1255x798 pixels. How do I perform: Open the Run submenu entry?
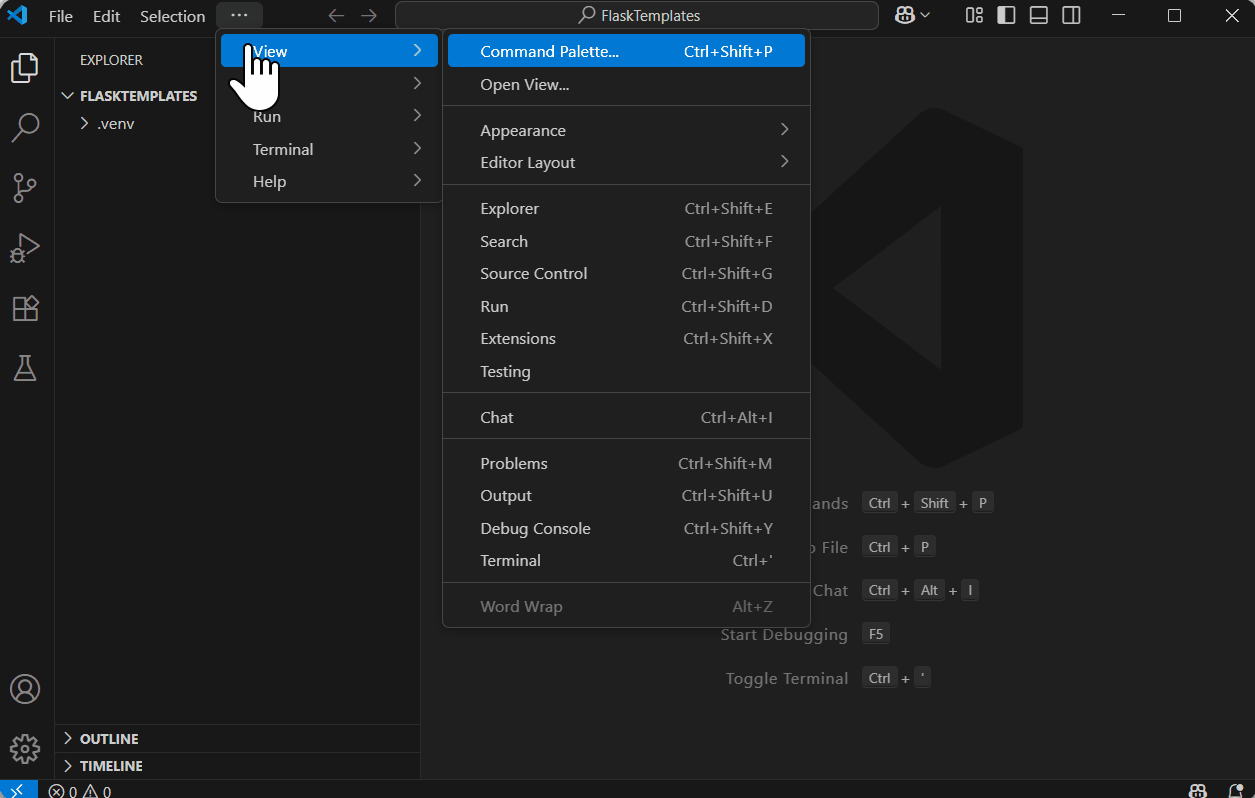(329, 116)
